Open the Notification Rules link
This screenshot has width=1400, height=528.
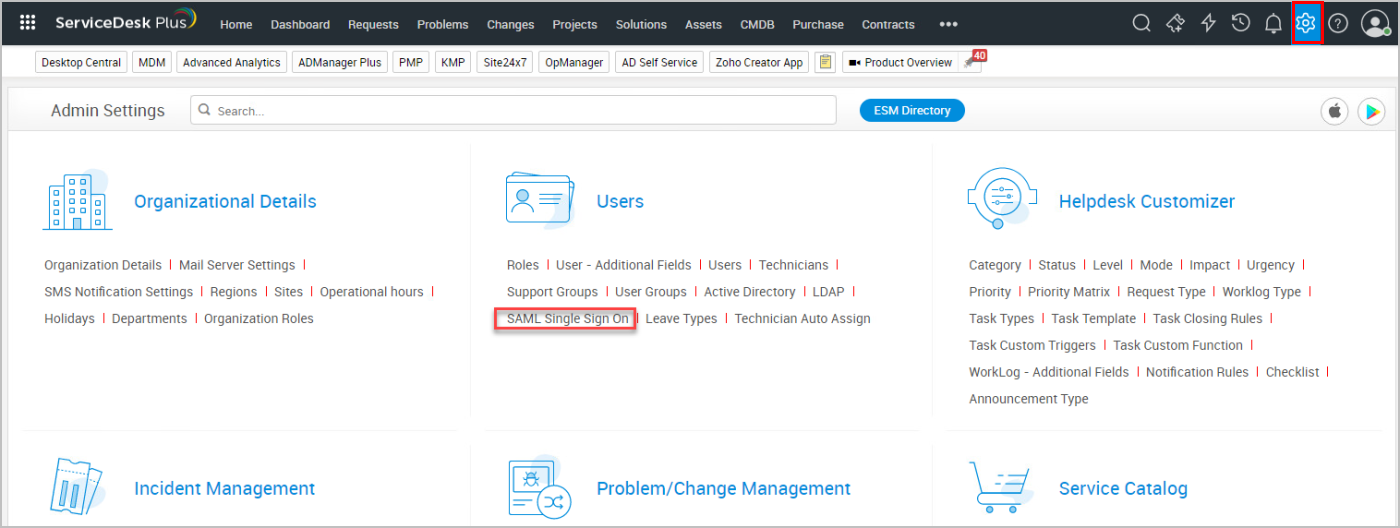(x=1197, y=372)
